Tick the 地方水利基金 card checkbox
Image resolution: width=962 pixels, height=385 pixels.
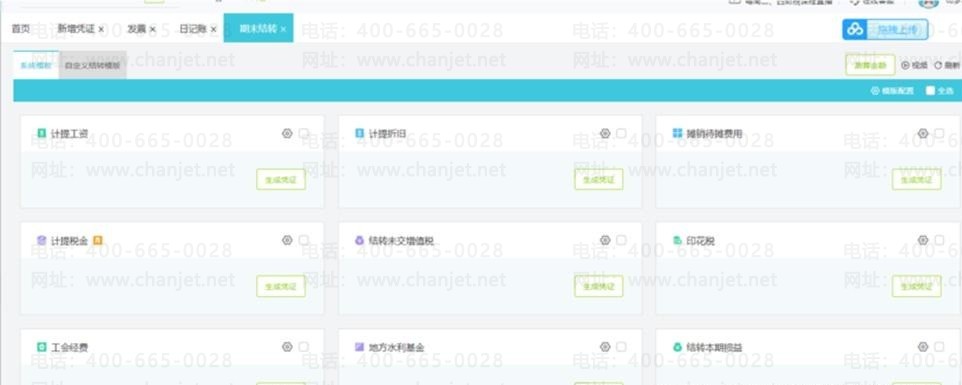coord(621,347)
